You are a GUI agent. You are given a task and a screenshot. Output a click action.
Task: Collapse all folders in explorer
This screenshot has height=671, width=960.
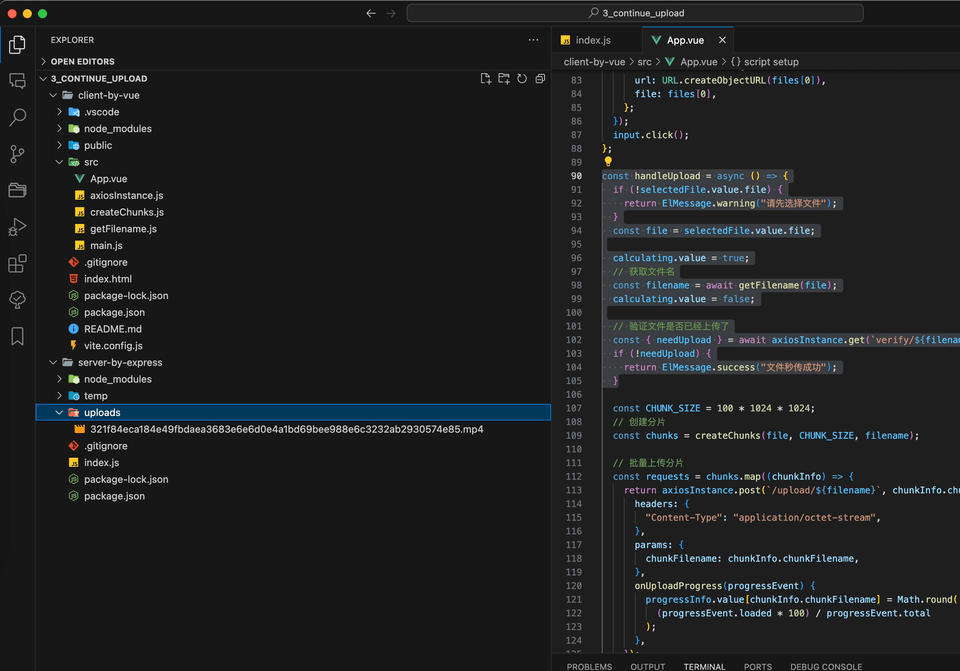(x=540, y=78)
